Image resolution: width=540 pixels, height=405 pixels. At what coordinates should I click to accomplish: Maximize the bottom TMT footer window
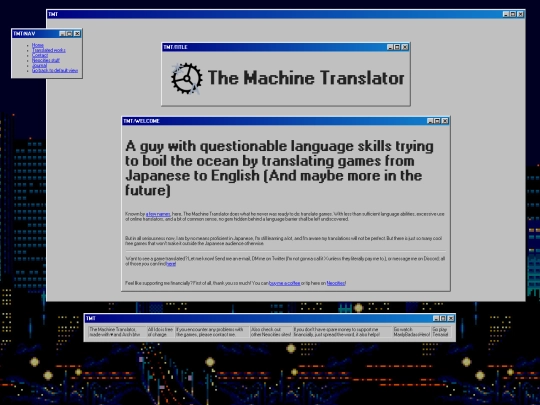(443, 318)
